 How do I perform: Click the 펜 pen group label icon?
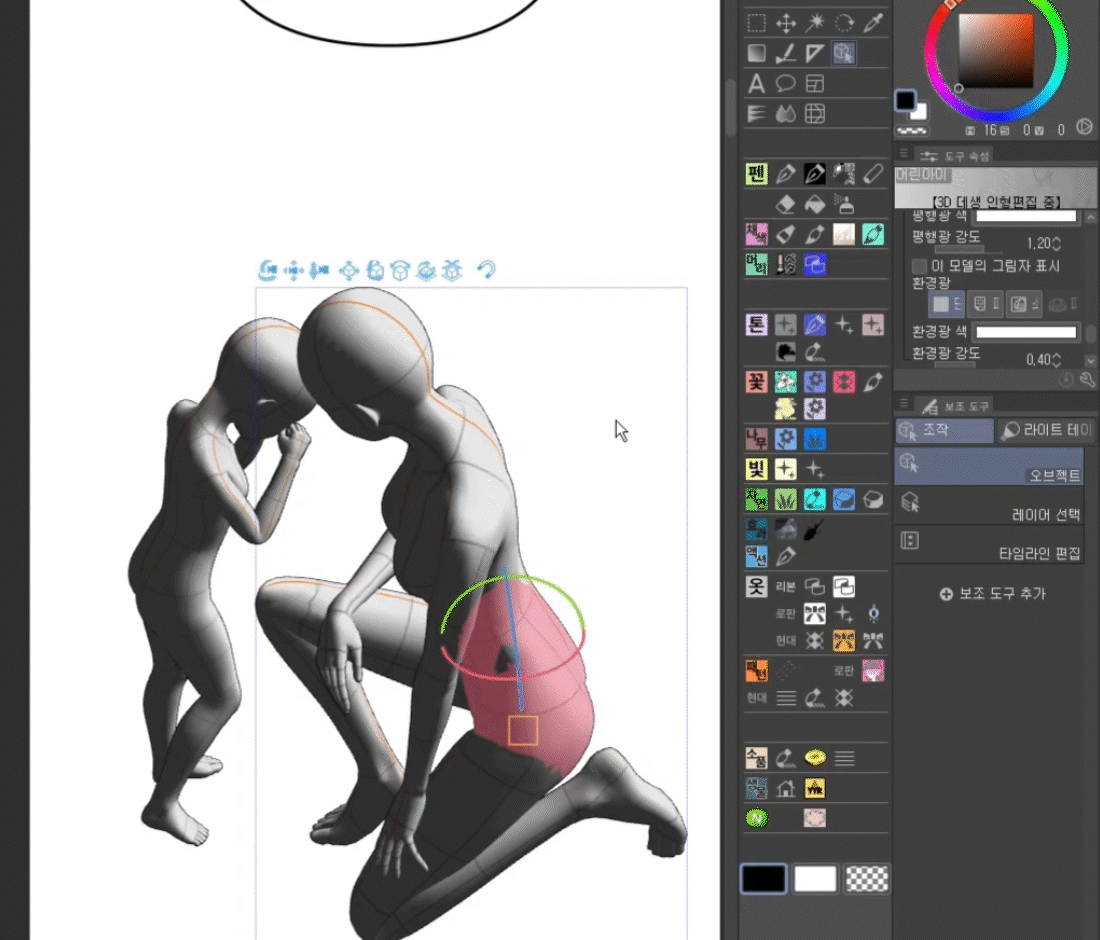[x=756, y=173]
